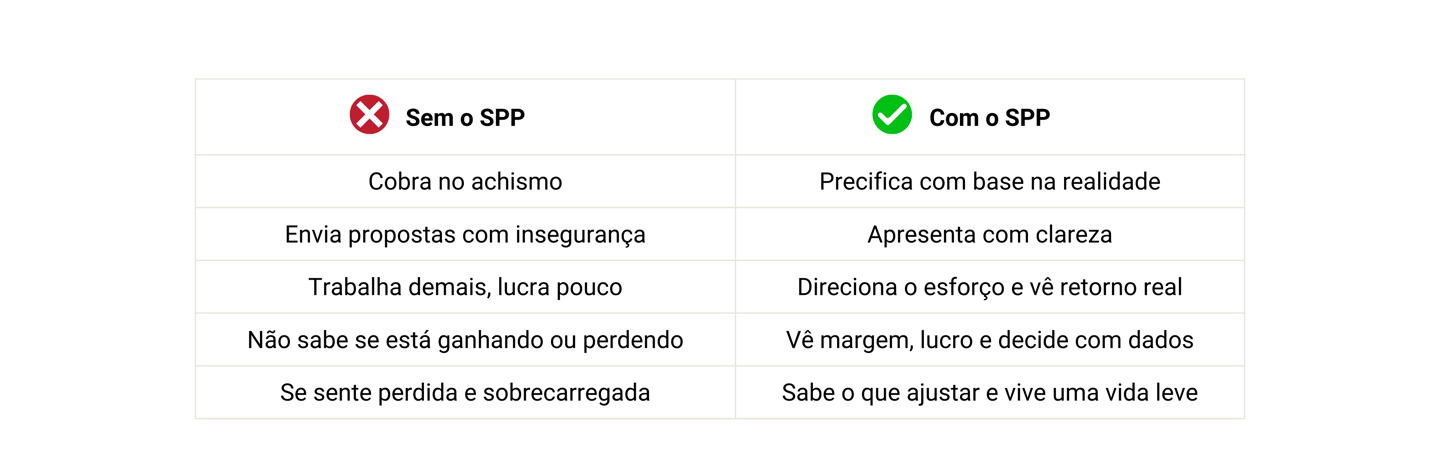Click the word 'dados' in right column
The image size is (1440, 467).
pos(1162,340)
